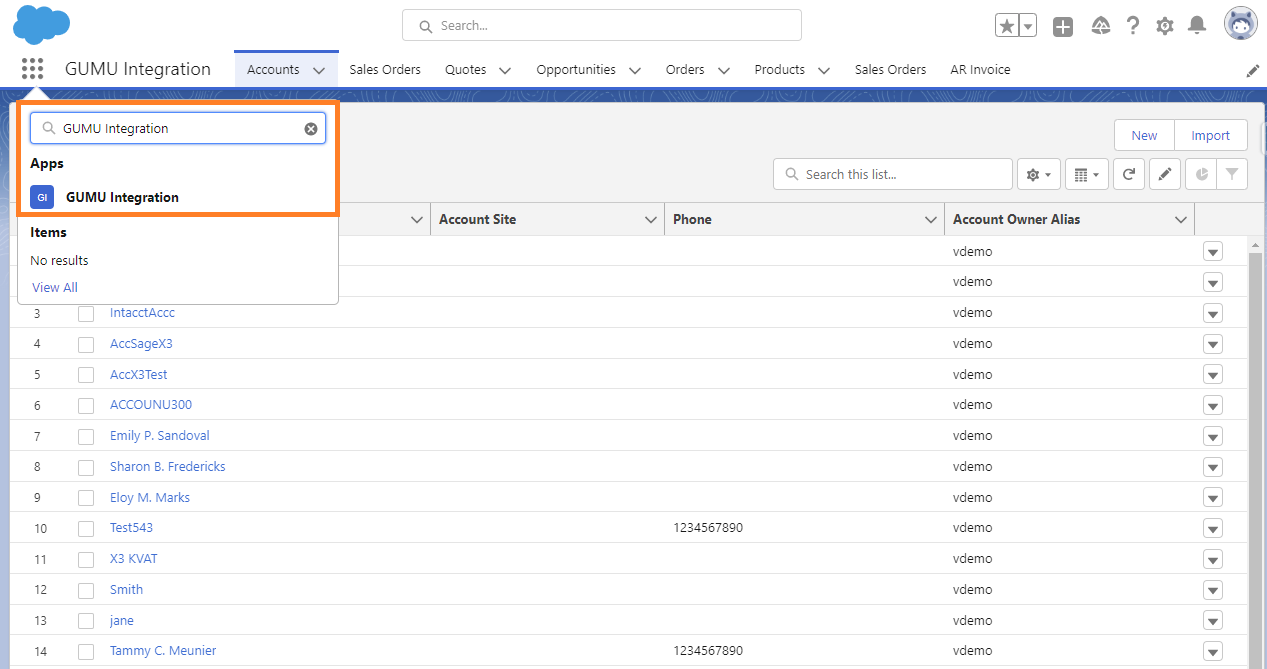The width and height of the screenshot is (1267, 669).
Task: Click View All in the App Launcher
Action: coord(55,287)
